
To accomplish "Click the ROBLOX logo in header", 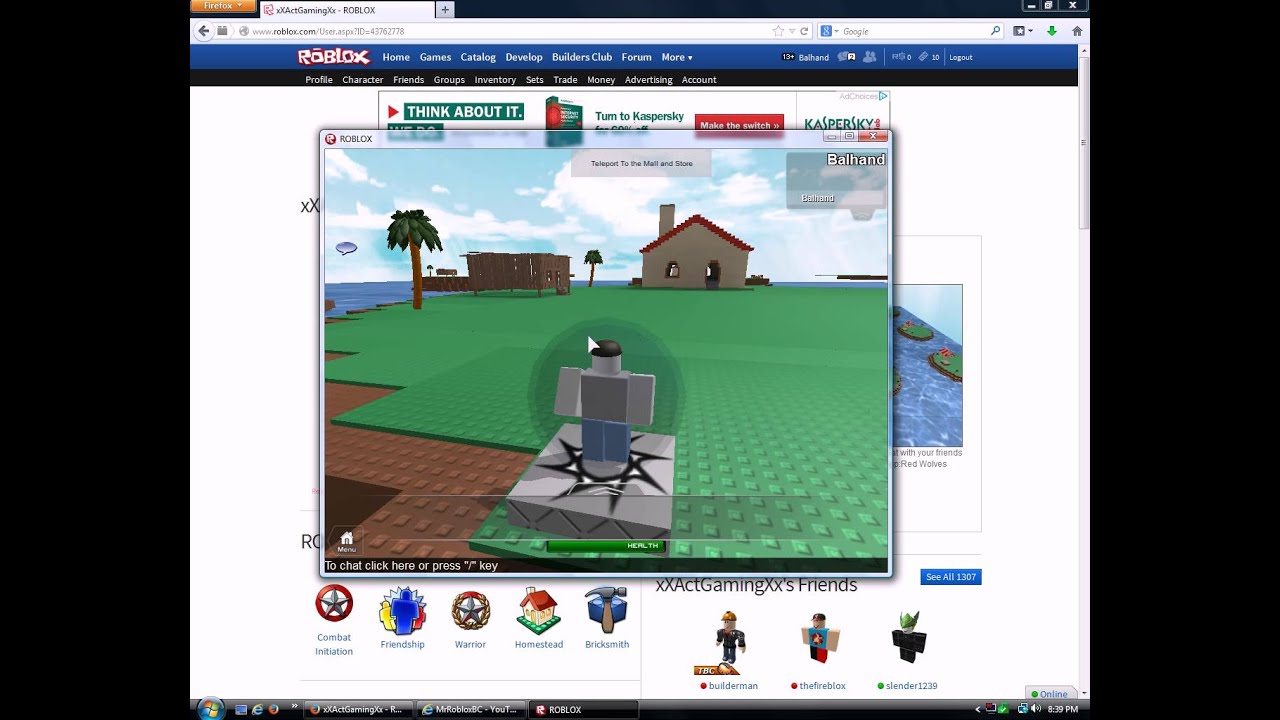I will [334, 57].
